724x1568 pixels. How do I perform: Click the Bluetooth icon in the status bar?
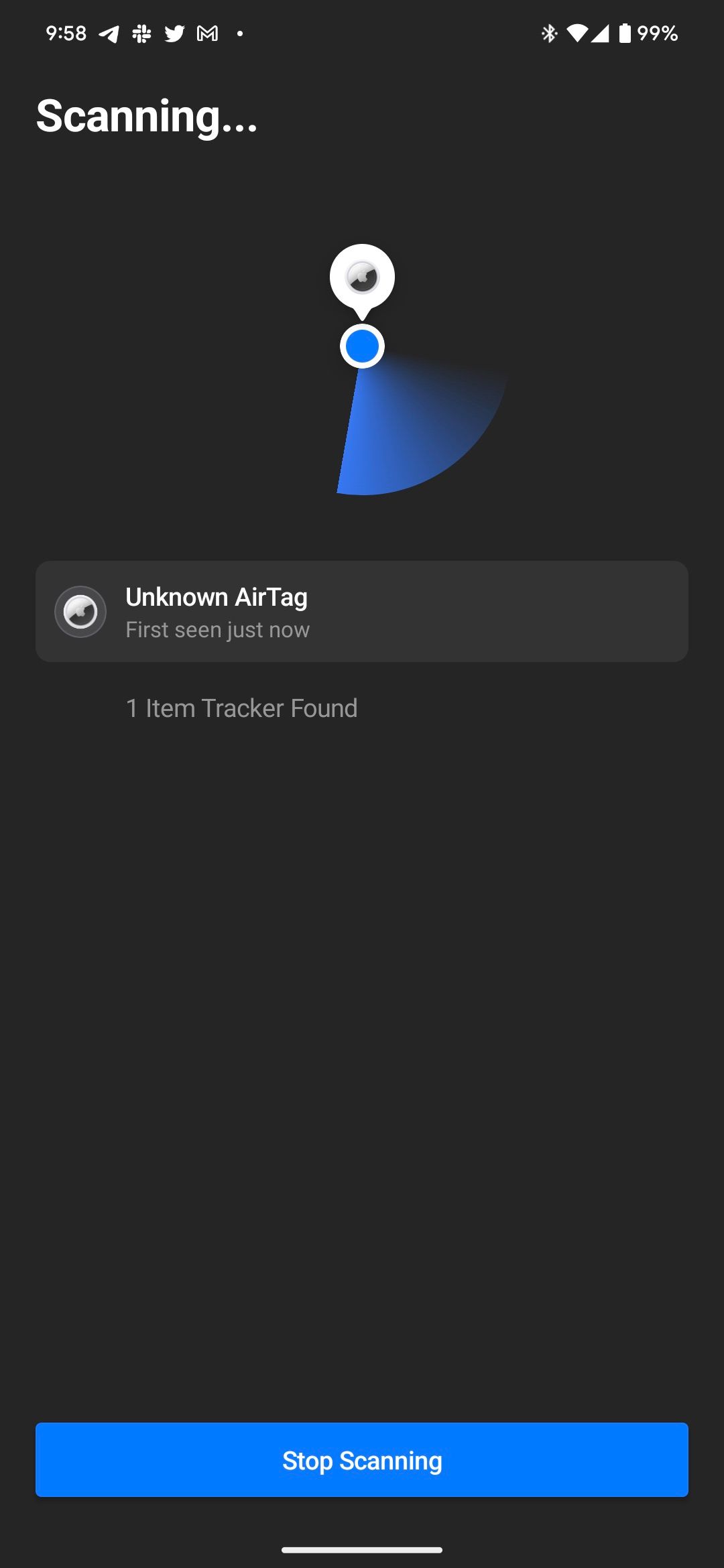click(x=550, y=33)
